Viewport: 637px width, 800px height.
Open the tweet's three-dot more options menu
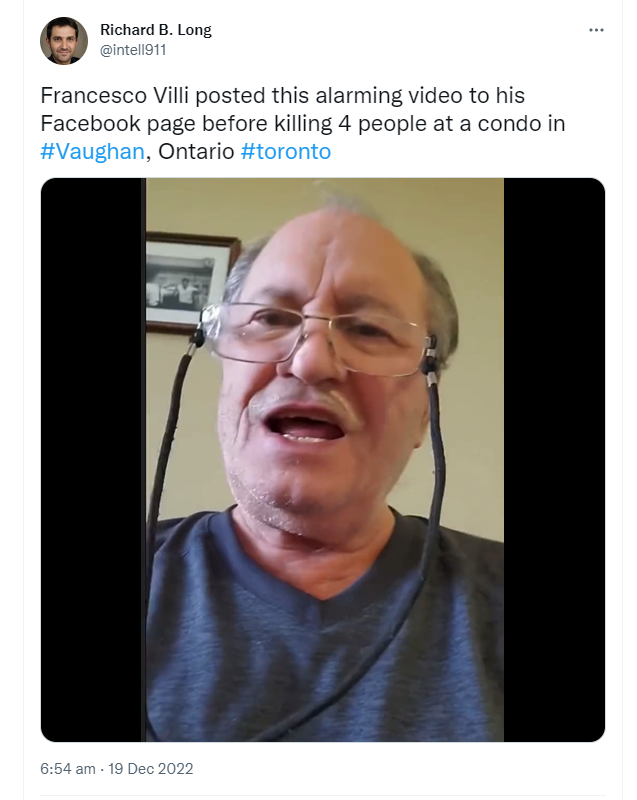point(596,30)
